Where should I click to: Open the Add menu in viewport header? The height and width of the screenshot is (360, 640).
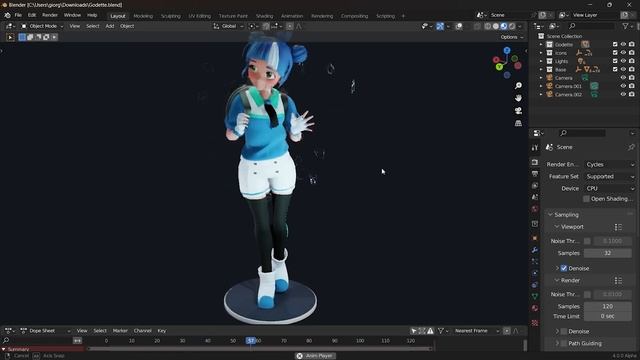pos(110,26)
